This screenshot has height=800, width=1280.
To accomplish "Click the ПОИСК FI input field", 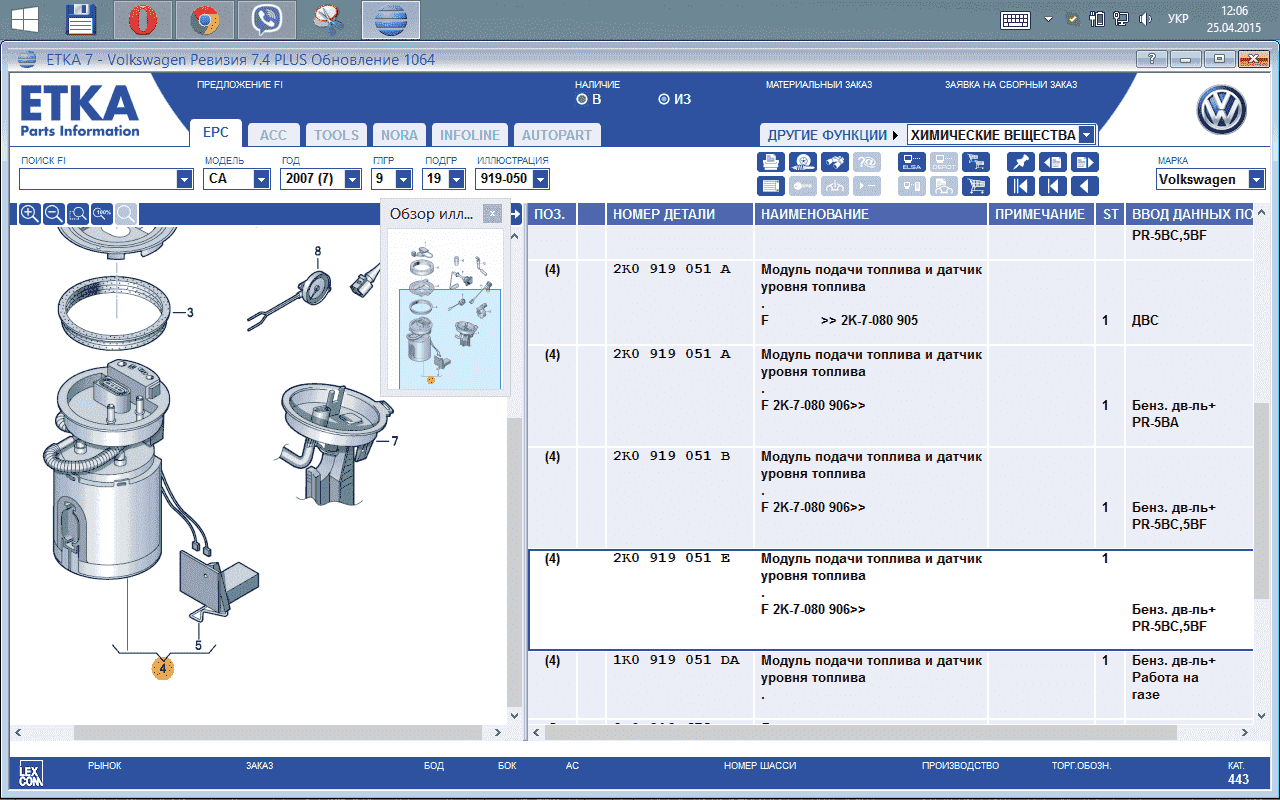I will point(97,179).
